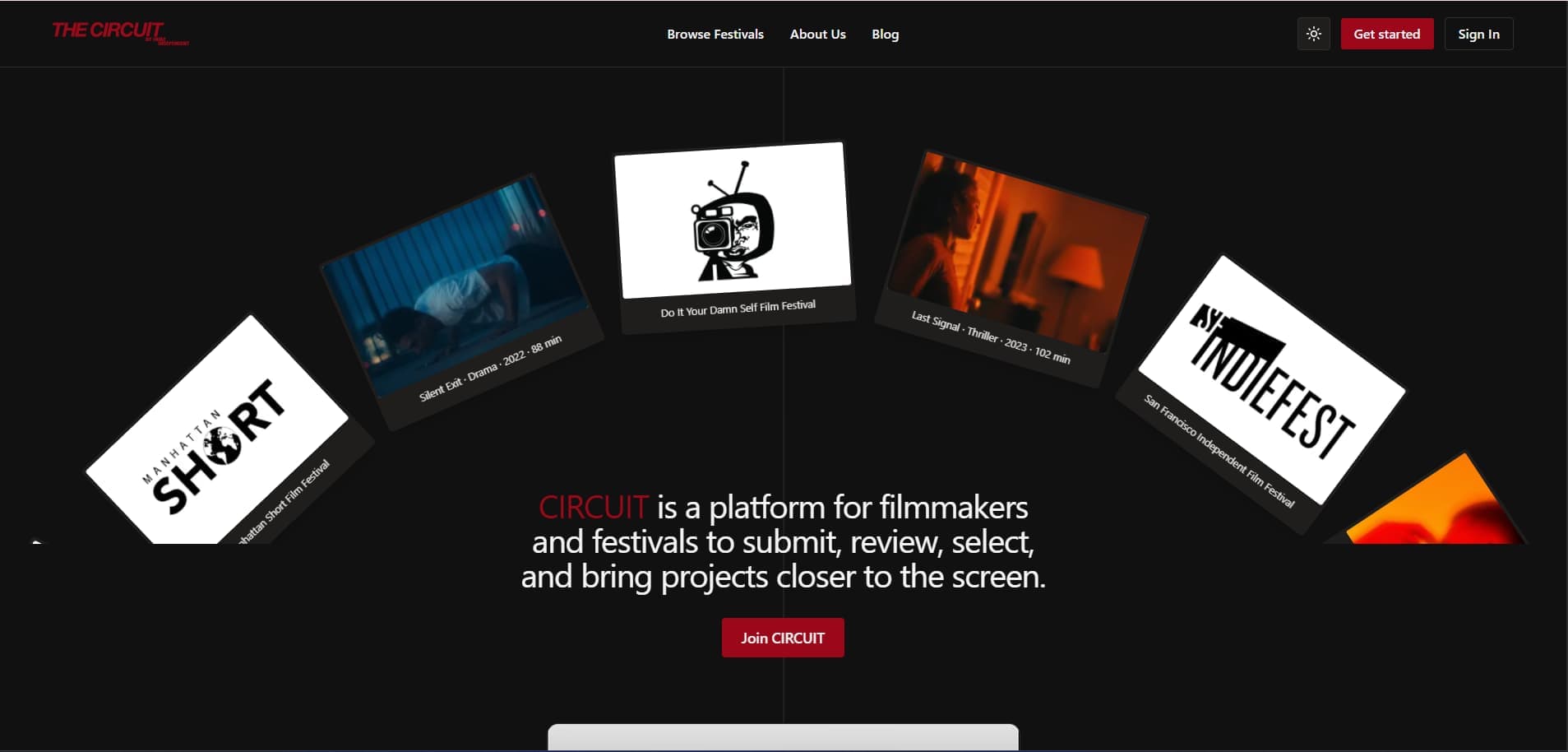
Task: Click the red CIRCUIT word in headline
Action: (x=593, y=507)
